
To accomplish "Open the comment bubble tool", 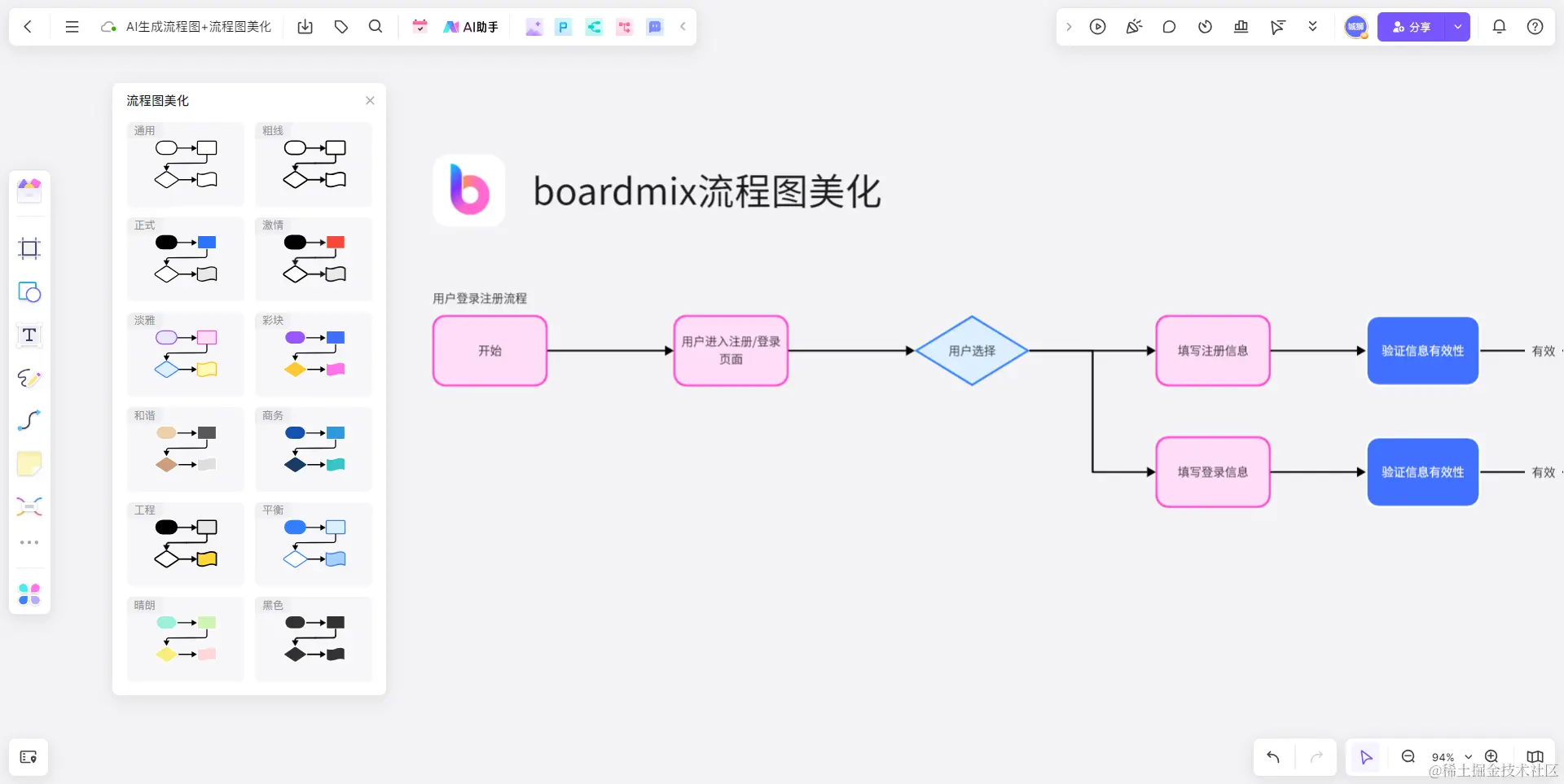I will [x=1169, y=27].
